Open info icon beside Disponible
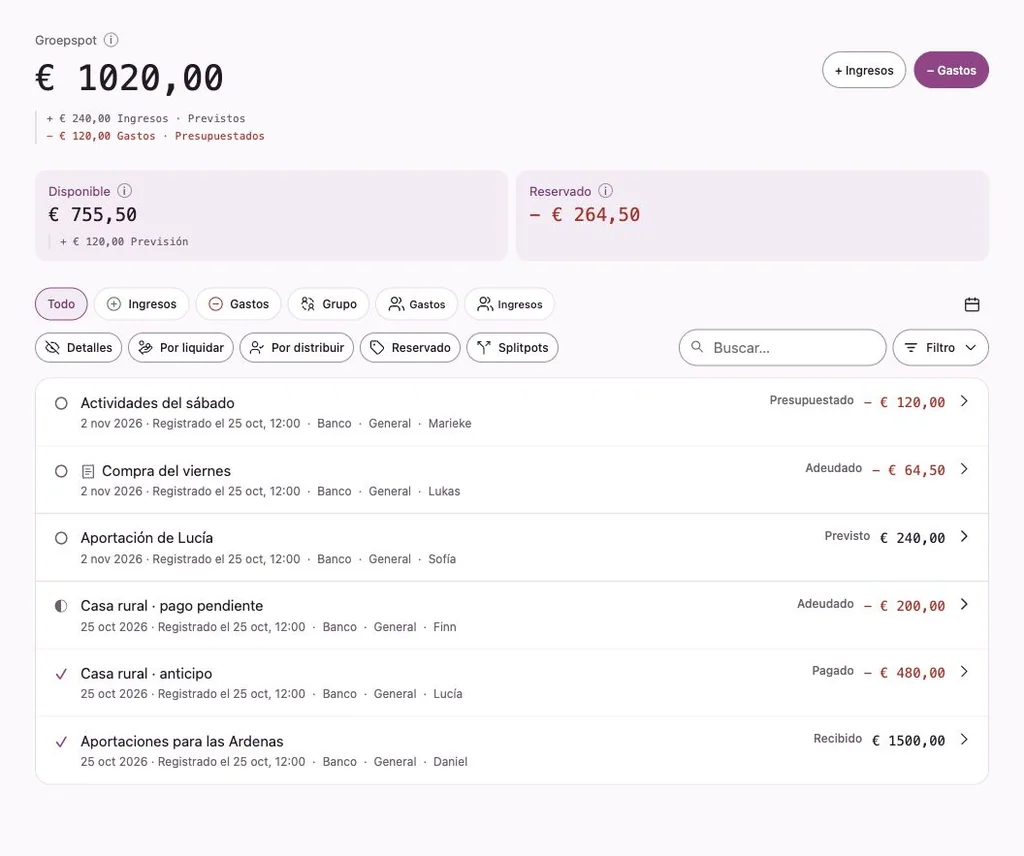Screen dimensions: 1024x856 [125, 191]
